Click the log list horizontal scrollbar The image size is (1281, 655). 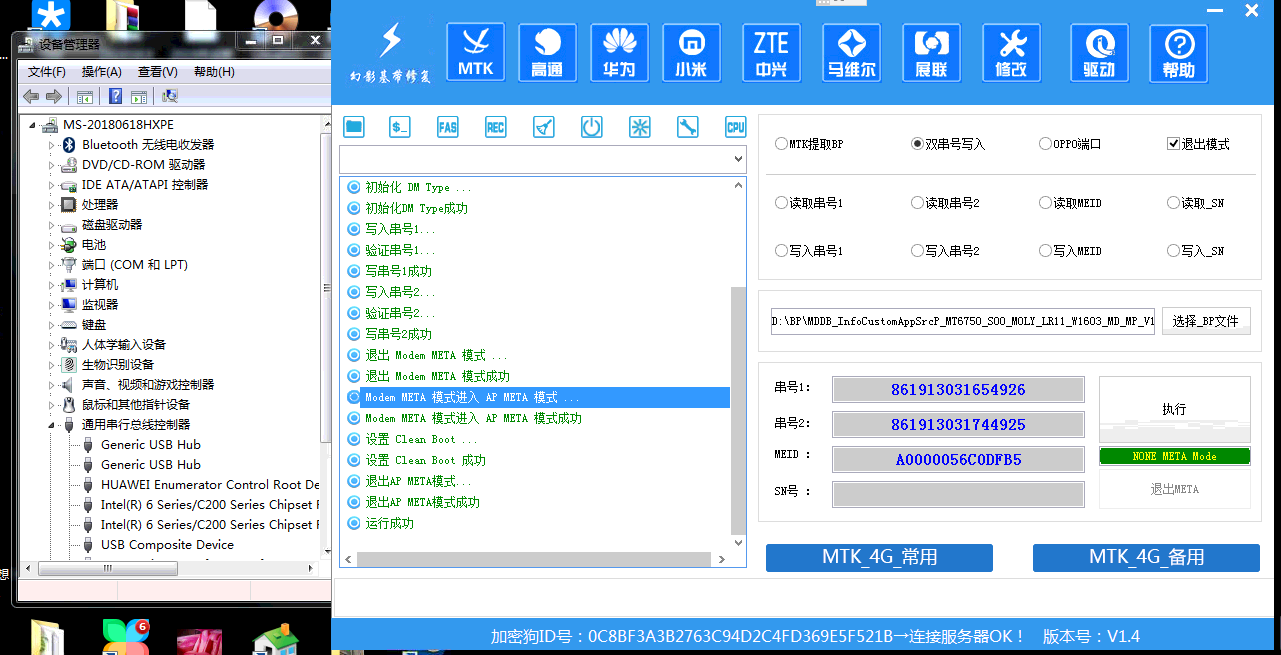[535, 559]
